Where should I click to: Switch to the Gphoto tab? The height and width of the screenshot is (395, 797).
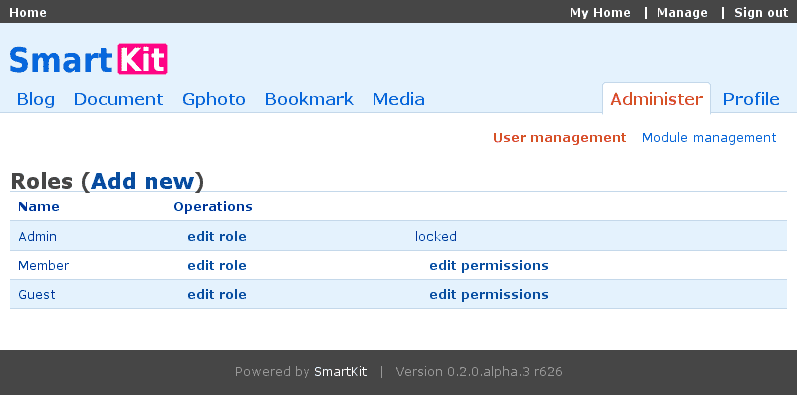(214, 99)
